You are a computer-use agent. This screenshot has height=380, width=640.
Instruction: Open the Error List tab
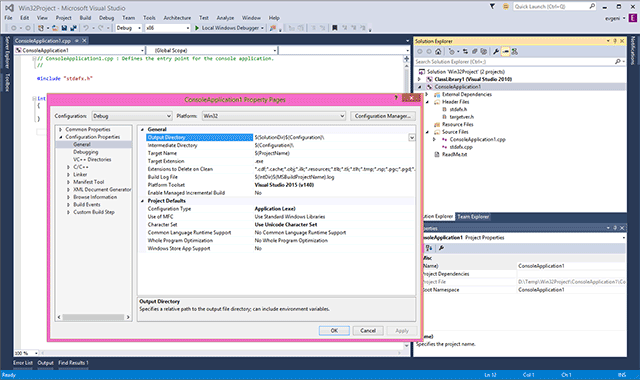[x=23, y=363]
